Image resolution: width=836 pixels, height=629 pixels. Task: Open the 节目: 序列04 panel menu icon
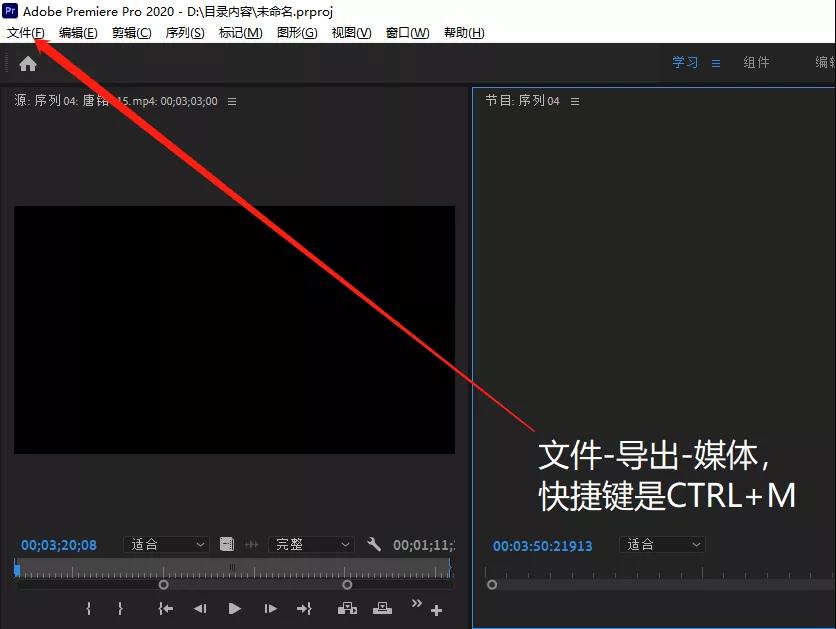pos(575,101)
